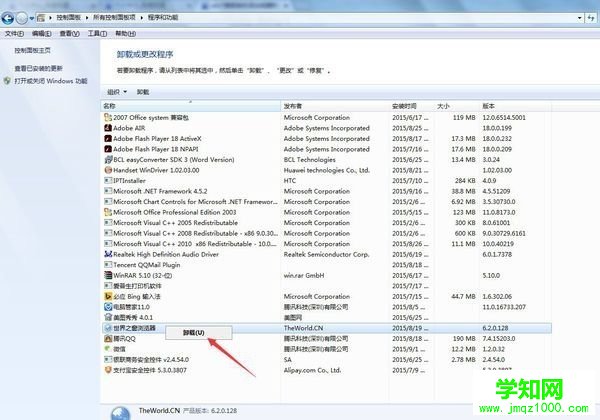Click the TheWorld.CN details pane icon
This screenshot has width=600, height=420.
(120, 413)
